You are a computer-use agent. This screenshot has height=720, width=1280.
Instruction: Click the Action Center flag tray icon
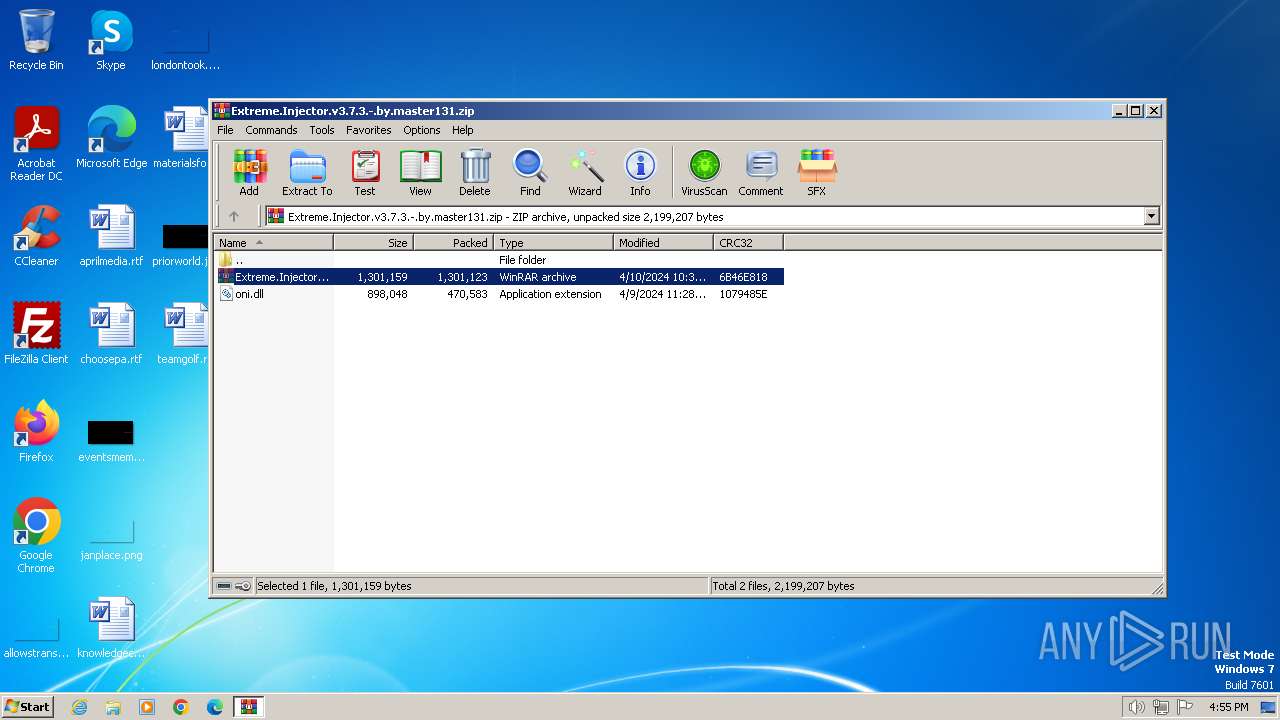pos(1185,707)
